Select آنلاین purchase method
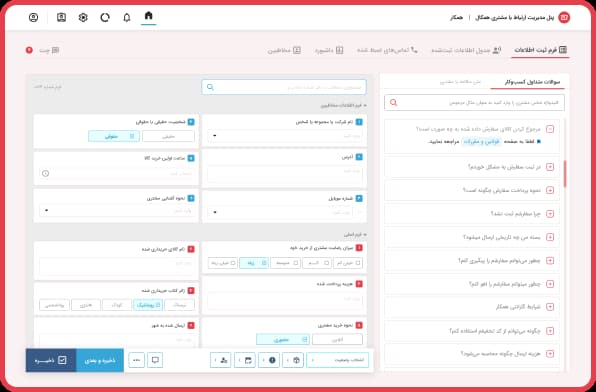The width and height of the screenshot is (596, 392). point(337,339)
